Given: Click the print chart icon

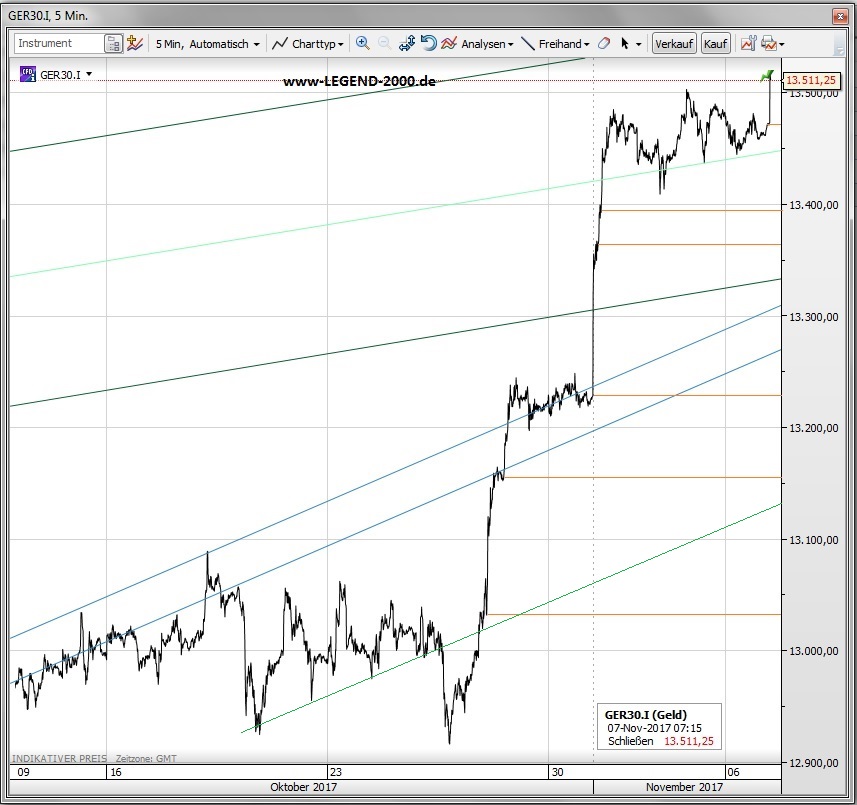Looking at the screenshot, I should [x=768, y=44].
